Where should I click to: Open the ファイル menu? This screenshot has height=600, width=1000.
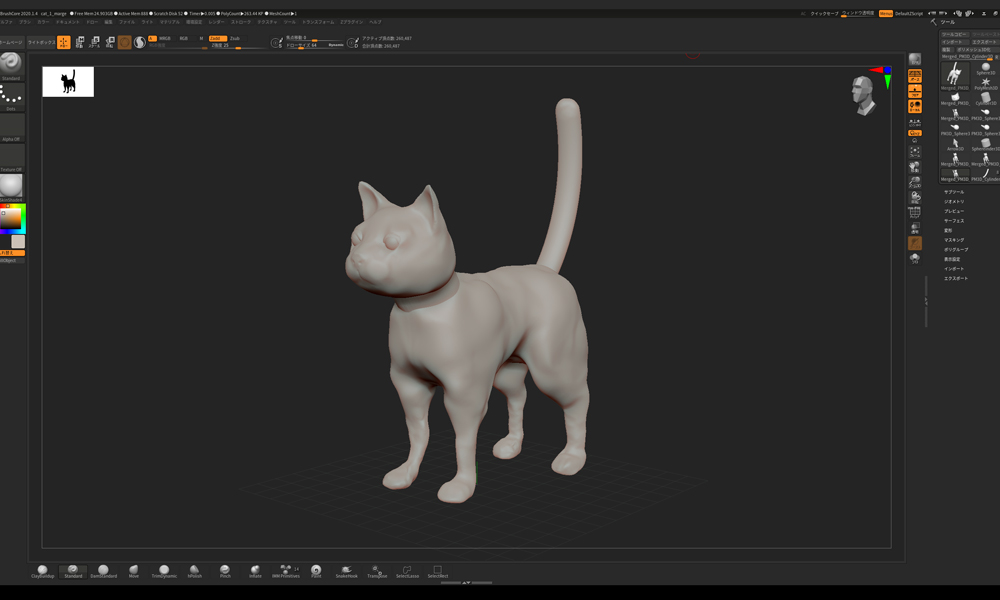pyautogui.click(x=127, y=22)
